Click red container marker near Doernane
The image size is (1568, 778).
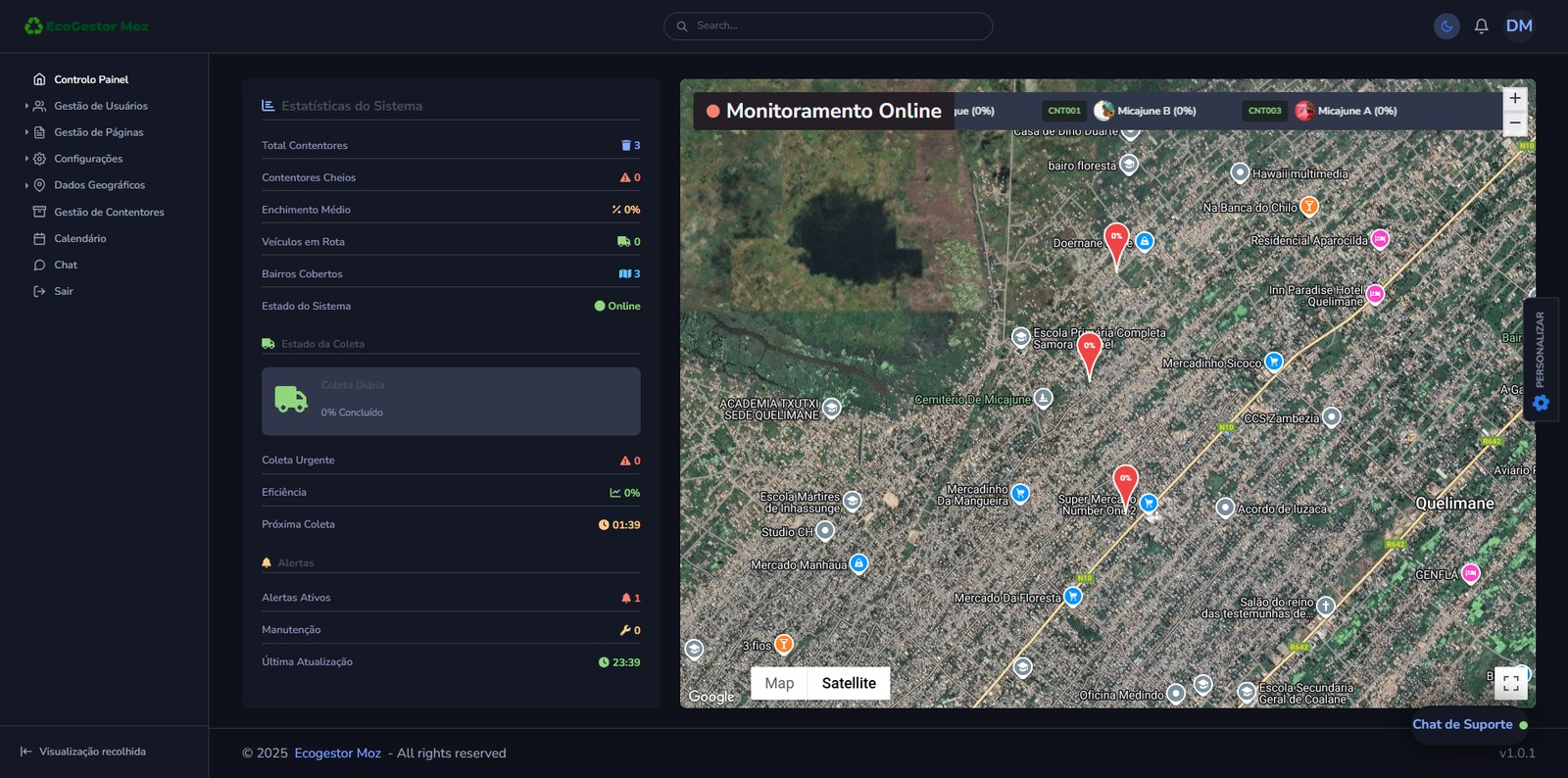point(1116,245)
